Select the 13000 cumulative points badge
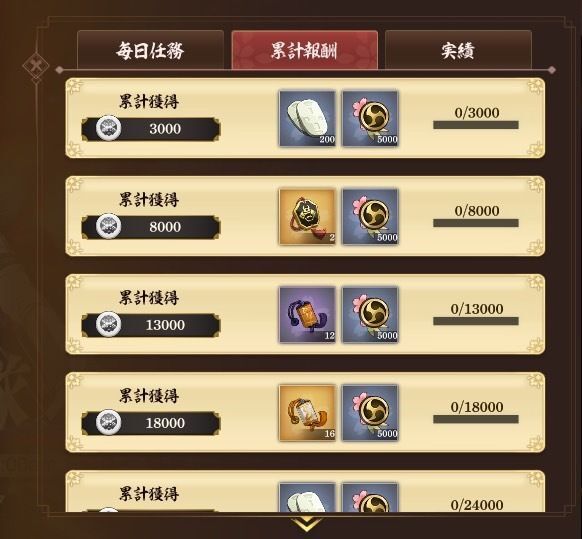This screenshot has width=582, height=539. click(x=151, y=325)
